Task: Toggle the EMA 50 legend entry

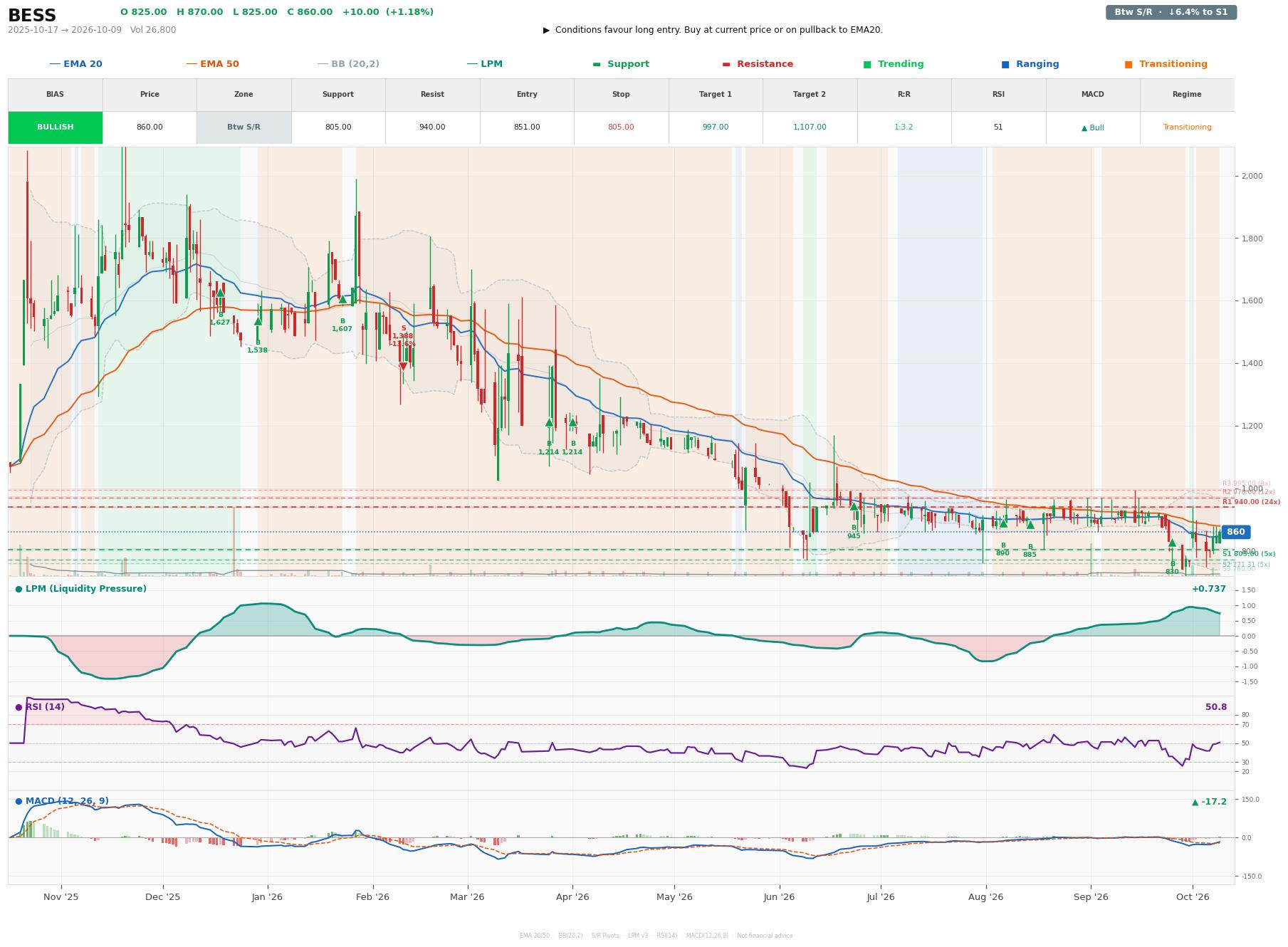Action: click(x=212, y=64)
